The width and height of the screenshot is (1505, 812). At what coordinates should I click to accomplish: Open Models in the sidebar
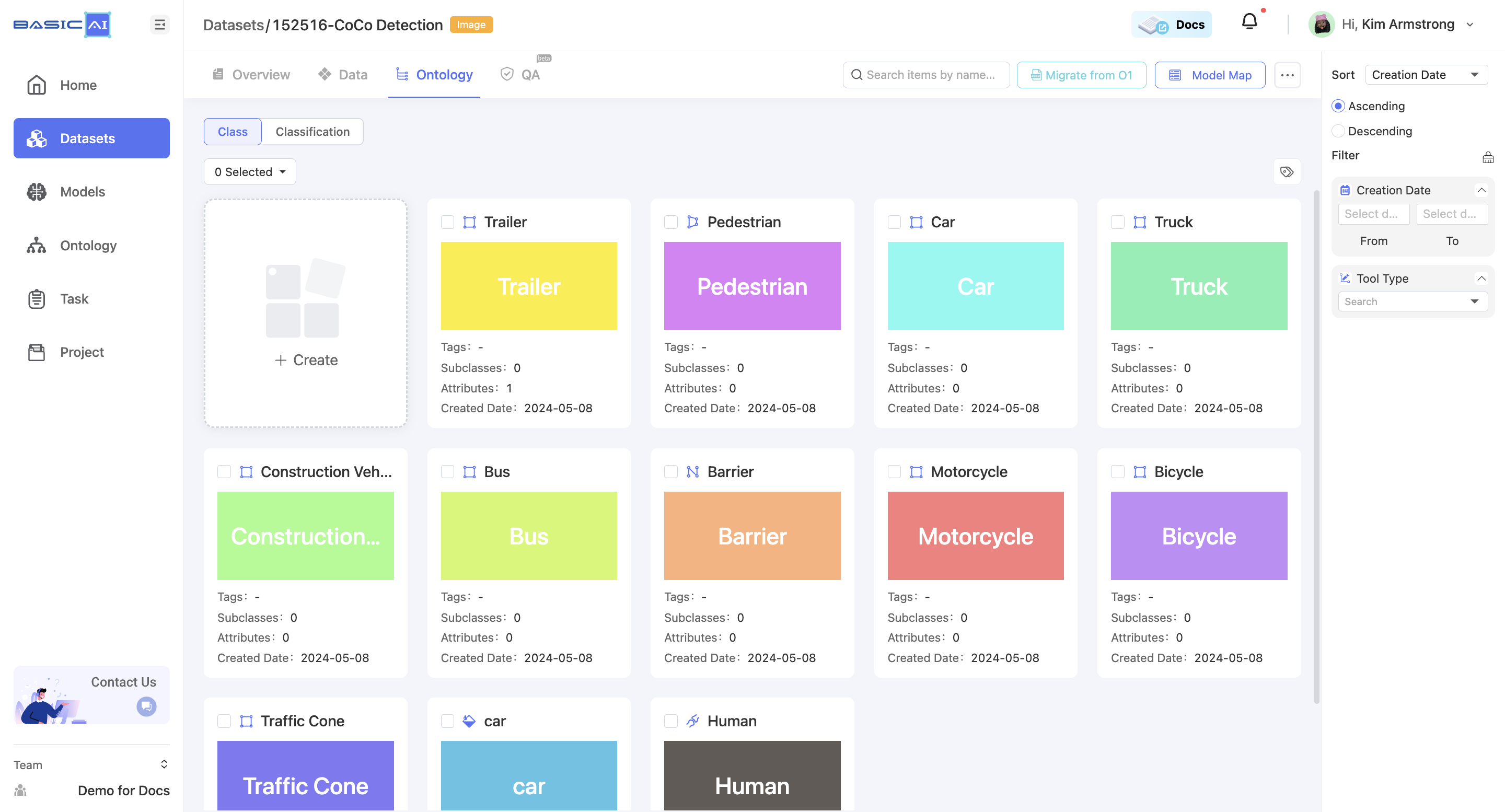click(92, 192)
